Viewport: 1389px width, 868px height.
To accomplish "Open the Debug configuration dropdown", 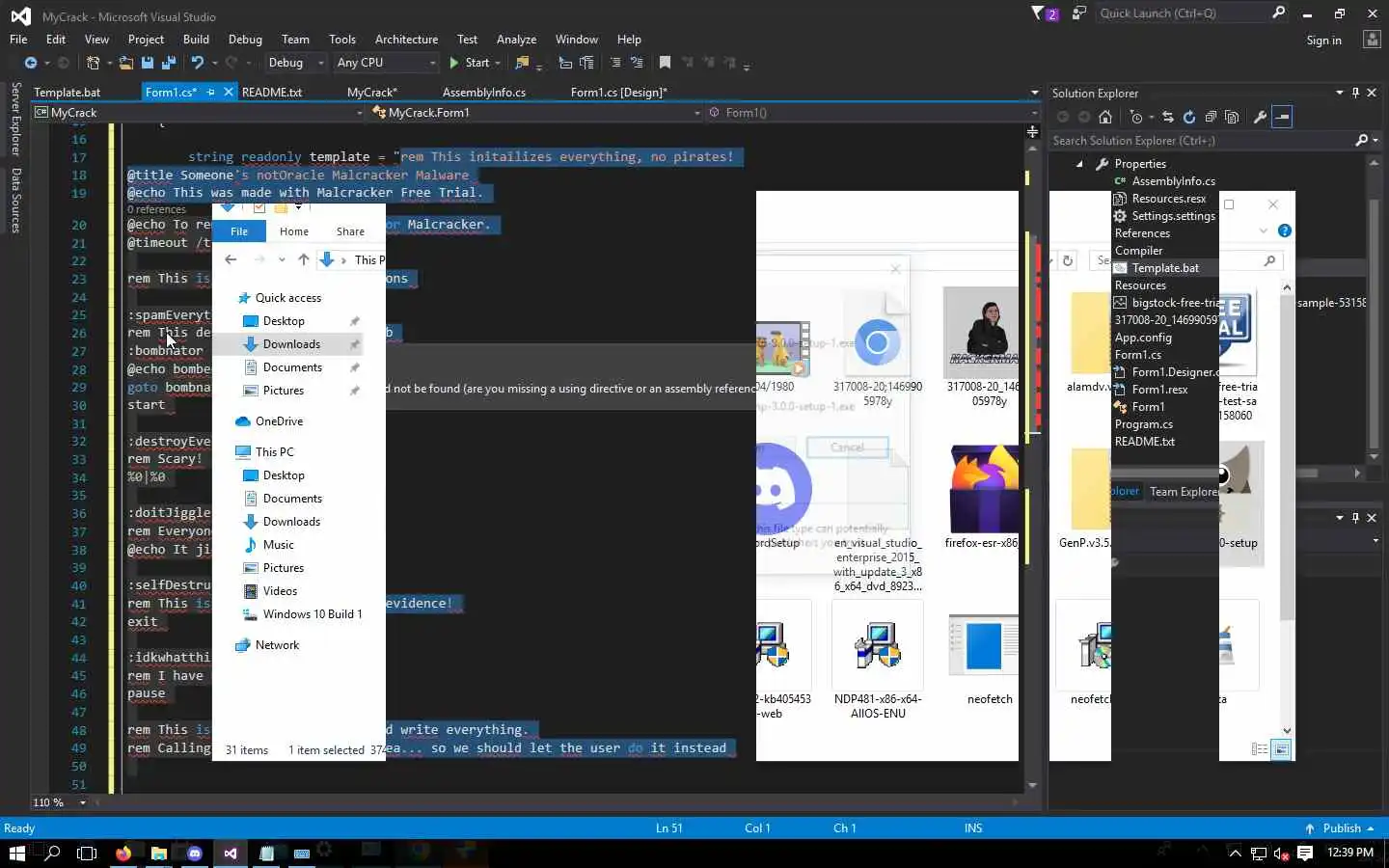I will tap(296, 63).
